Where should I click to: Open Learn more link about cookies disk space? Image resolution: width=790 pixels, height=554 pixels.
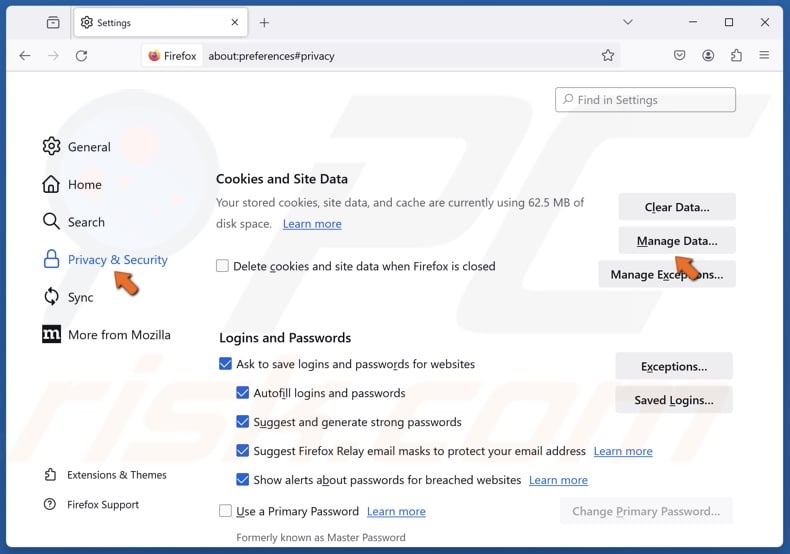[x=312, y=224]
